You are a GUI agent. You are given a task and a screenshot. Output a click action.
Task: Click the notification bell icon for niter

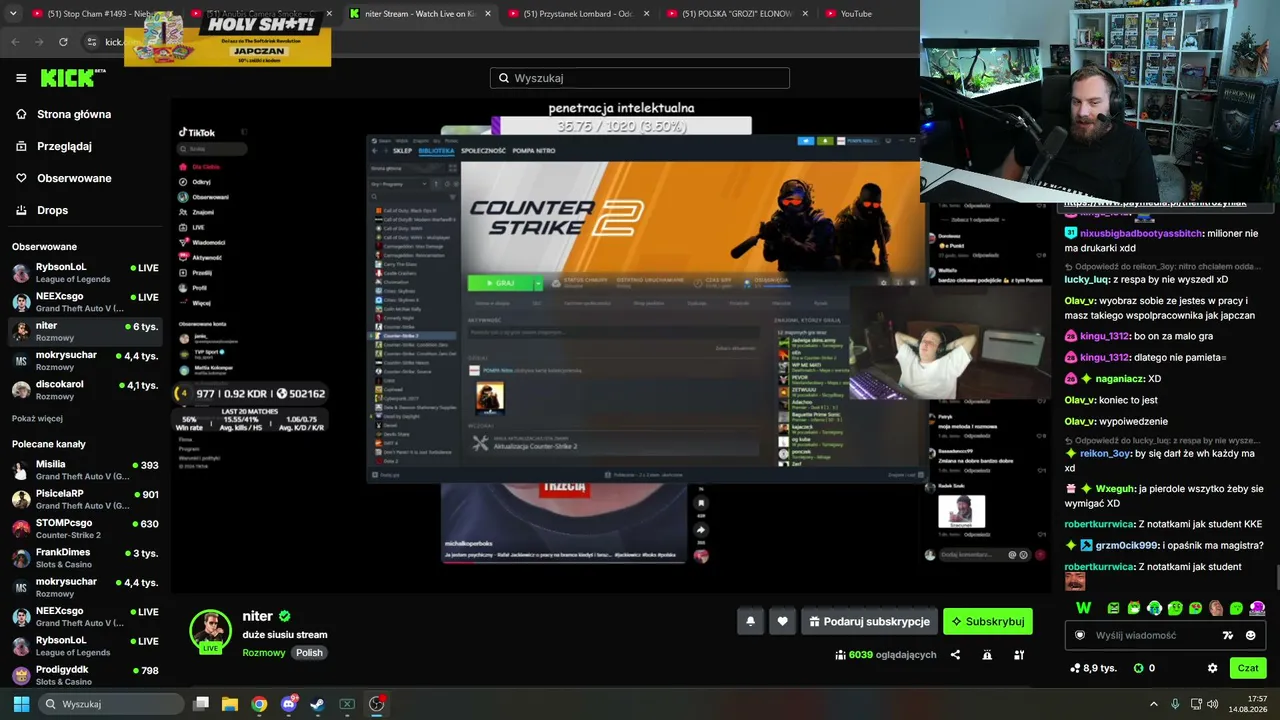point(751,621)
